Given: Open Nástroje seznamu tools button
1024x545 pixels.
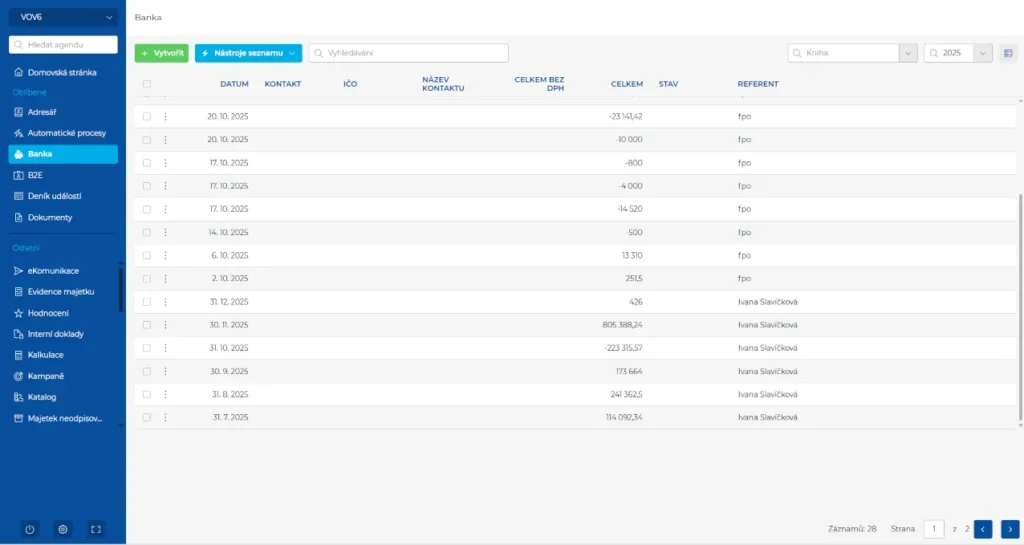Looking at the screenshot, I should [248, 53].
